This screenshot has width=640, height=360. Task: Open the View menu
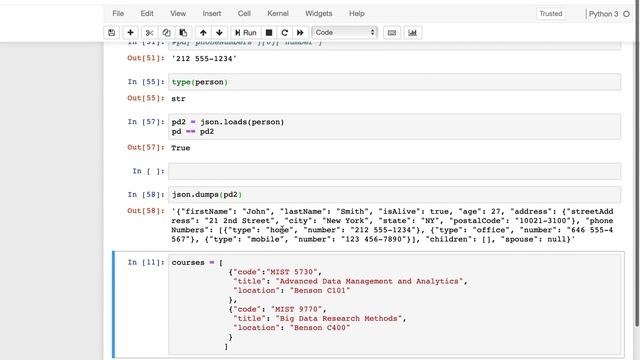pos(178,13)
